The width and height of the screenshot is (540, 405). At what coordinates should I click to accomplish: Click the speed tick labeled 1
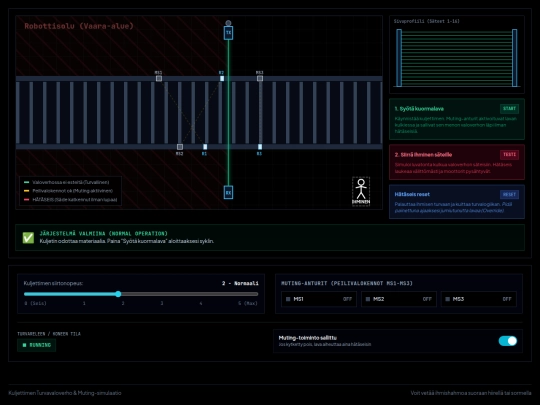[84, 303]
